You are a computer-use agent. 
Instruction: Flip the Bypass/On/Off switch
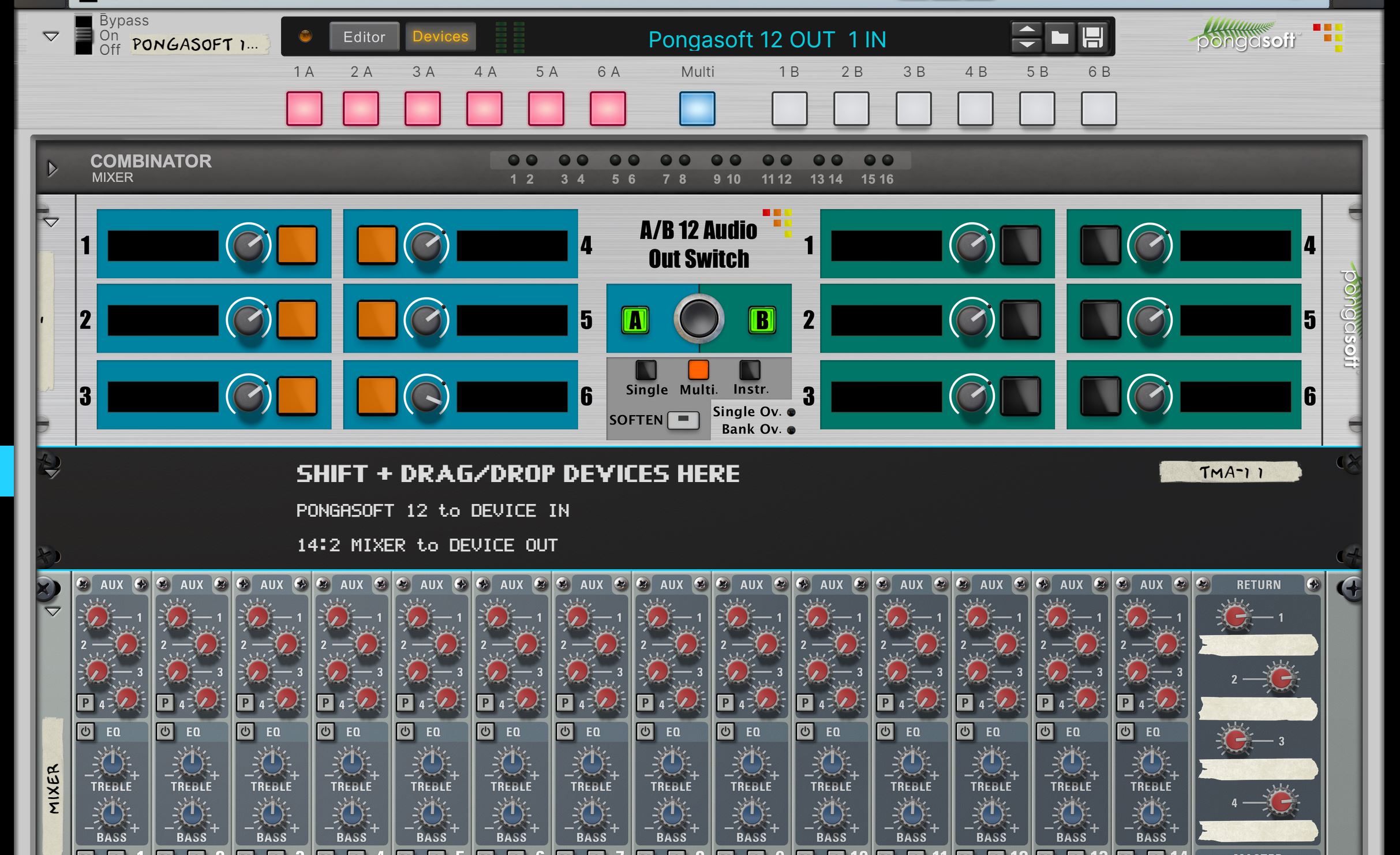click(x=84, y=35)
